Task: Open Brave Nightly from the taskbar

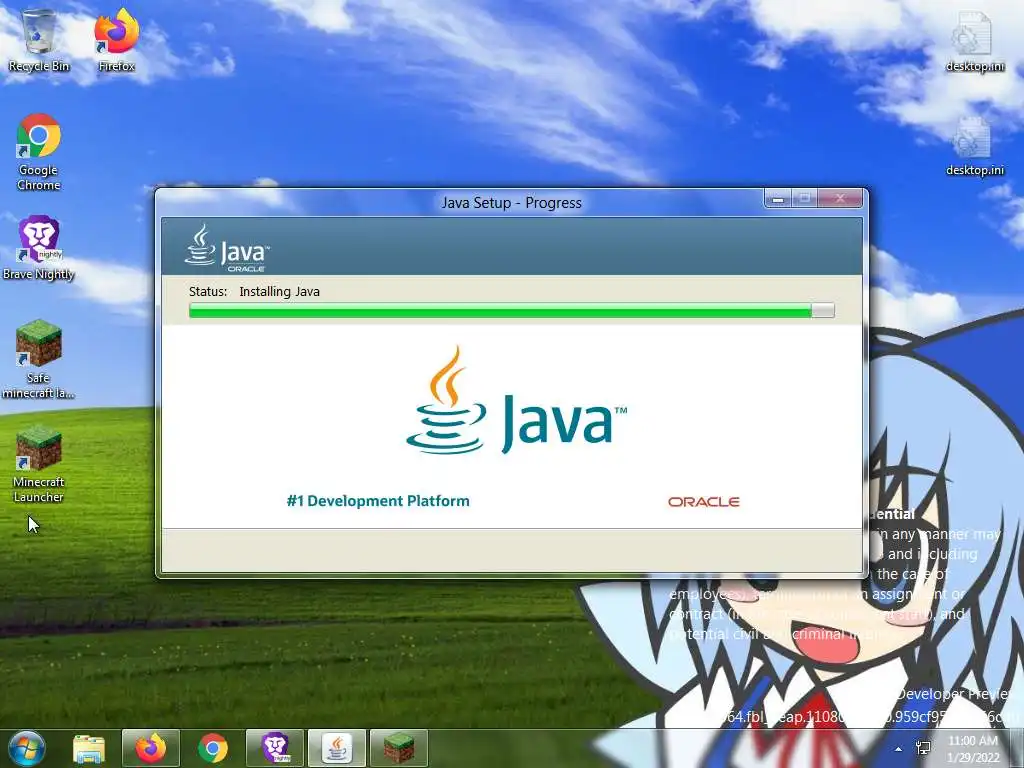Action: pos(275,748)
